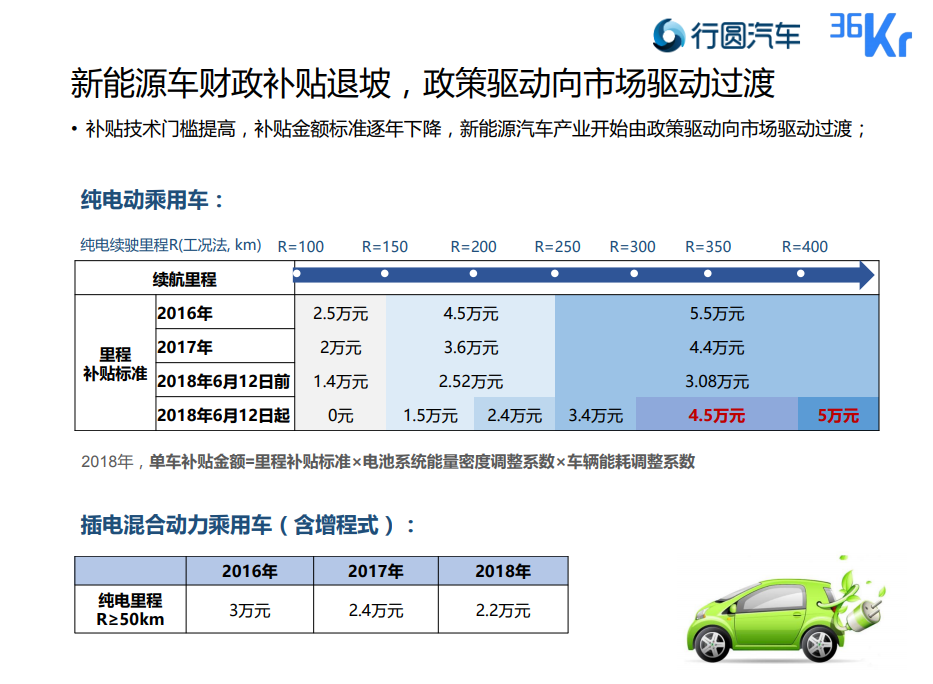Image resolution: width=933 pixels, height=684 pixels.
Task: Click the 续航里程 header cell
Action: click(184, 278)
